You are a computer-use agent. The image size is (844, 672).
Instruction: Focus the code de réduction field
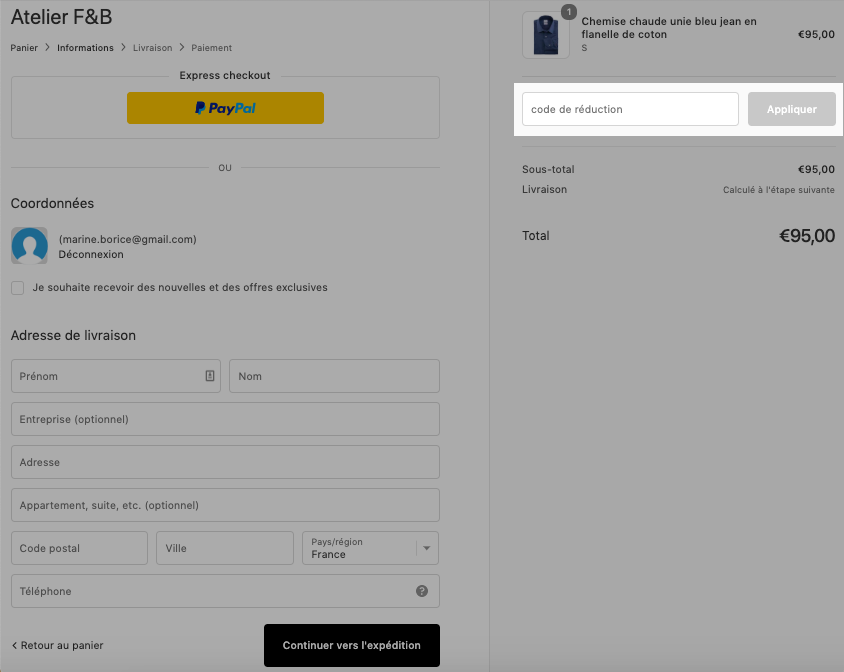tap(630, 109)
